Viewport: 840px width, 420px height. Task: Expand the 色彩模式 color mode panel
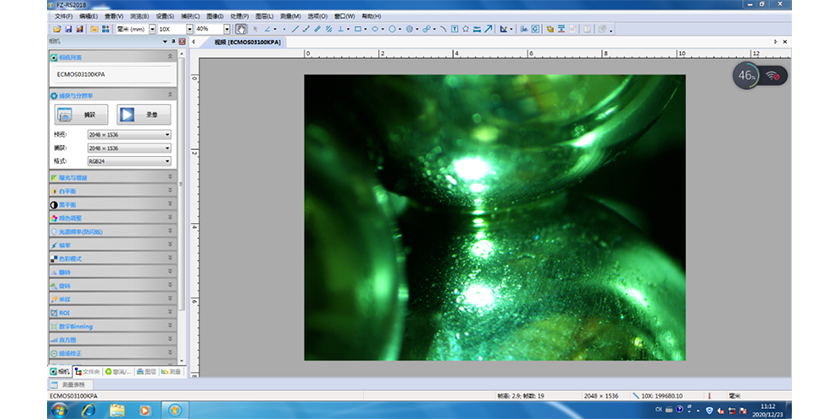click(112, 258)
